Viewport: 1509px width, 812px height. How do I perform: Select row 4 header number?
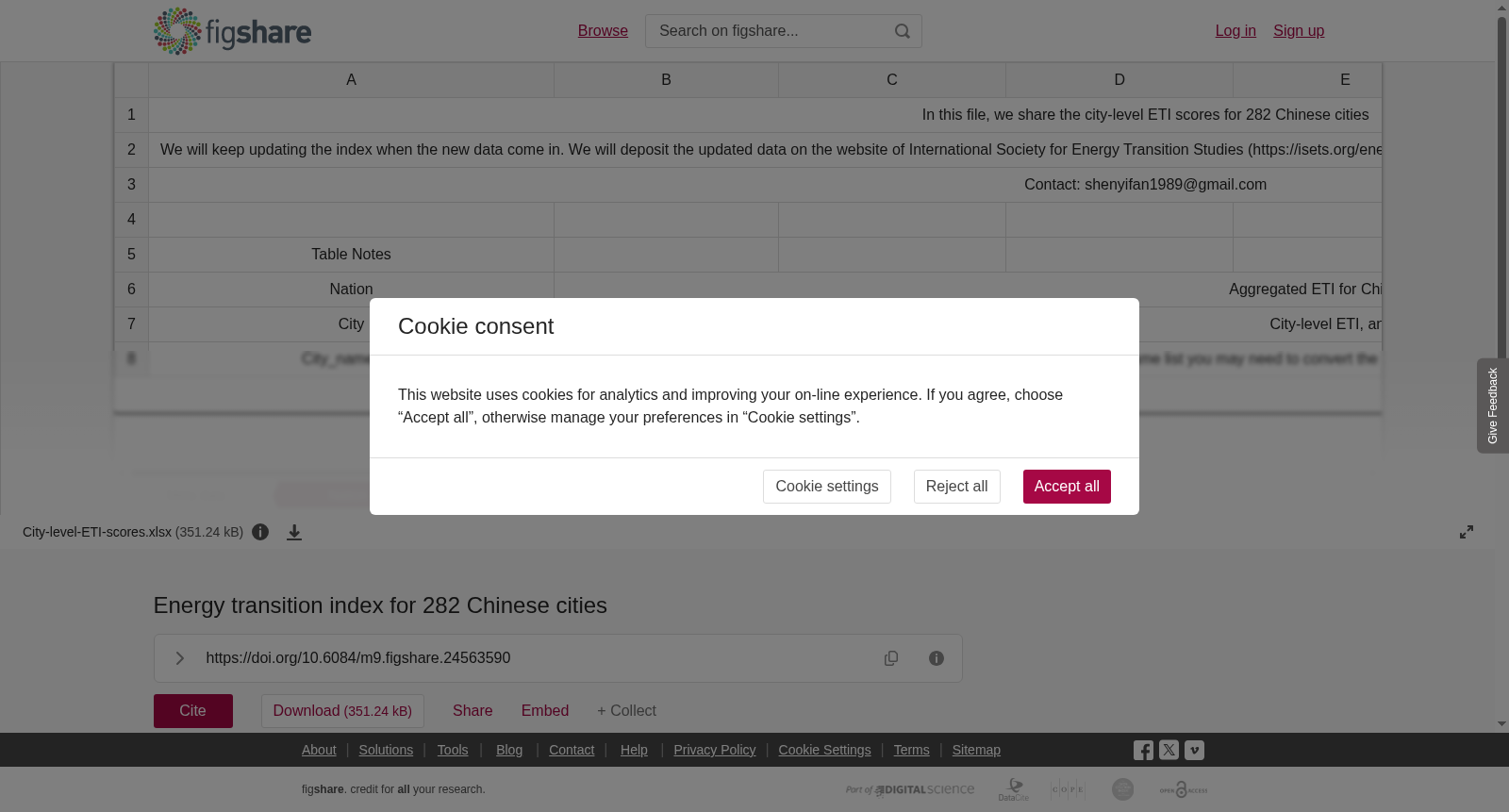click(131, 220)
